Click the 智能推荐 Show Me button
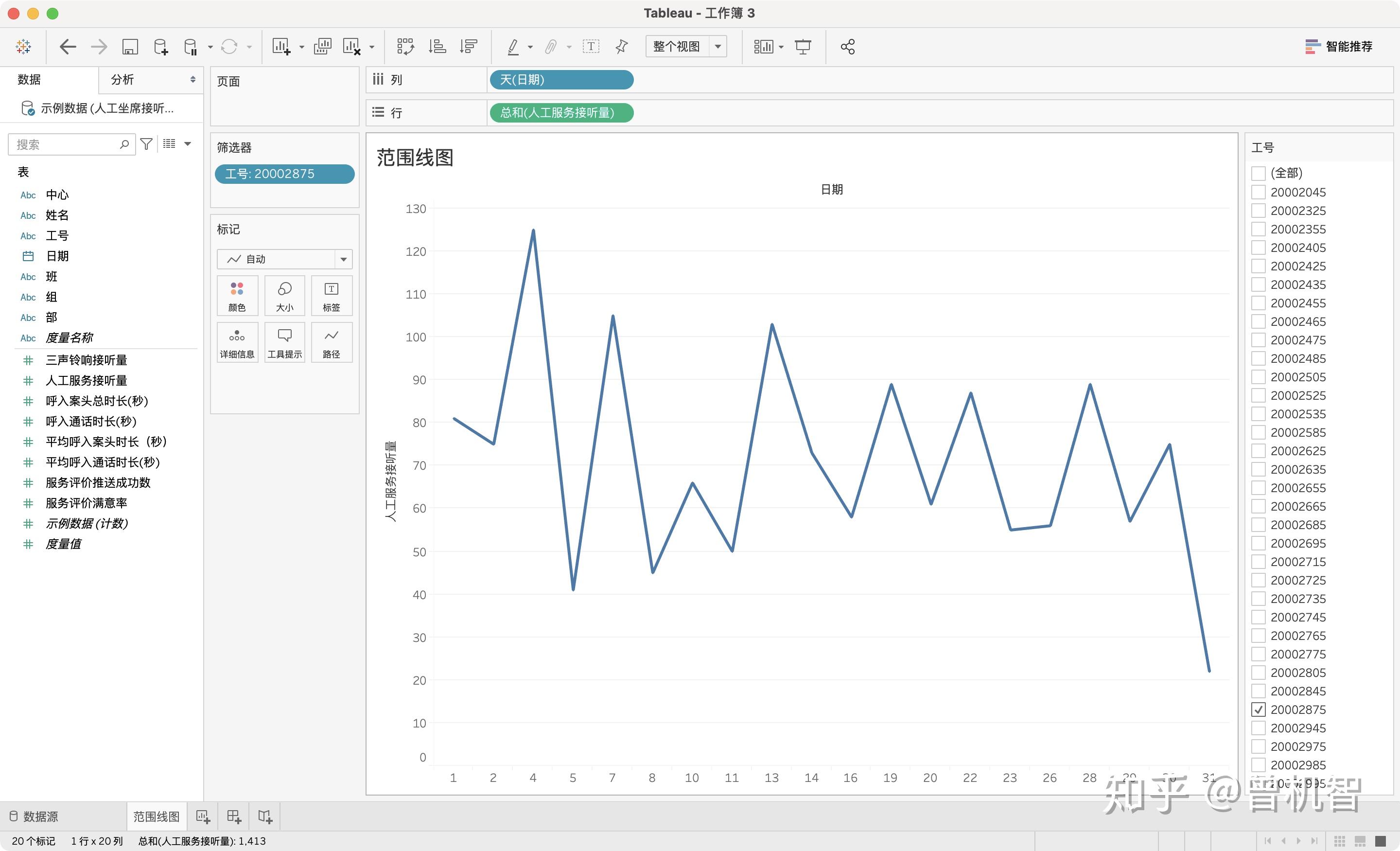 coord(1339,47)
